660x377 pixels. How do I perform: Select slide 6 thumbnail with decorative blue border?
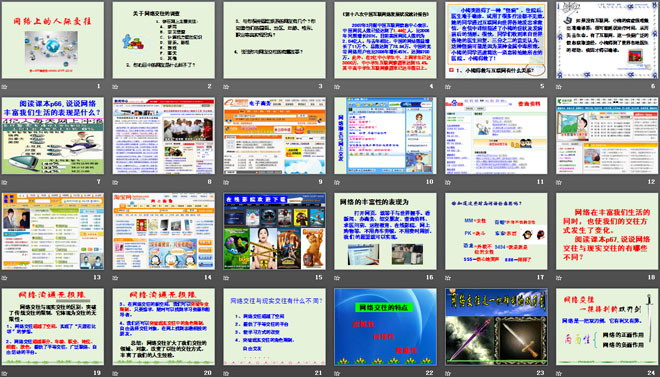(607, 40)
